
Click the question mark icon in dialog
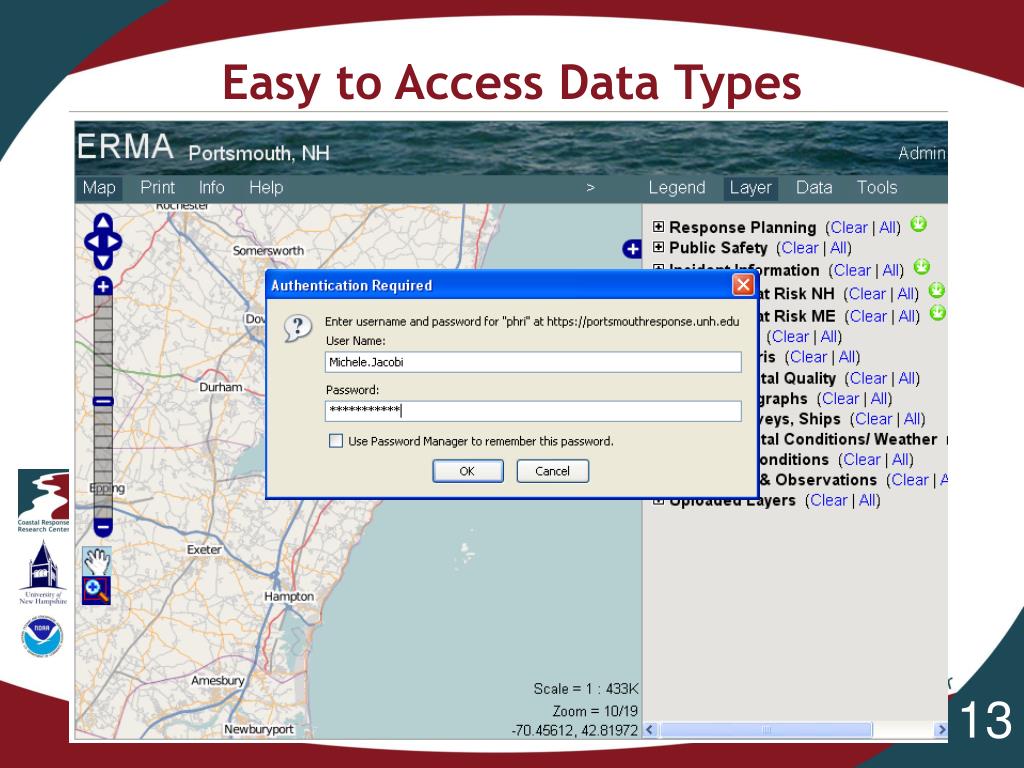click(x=297, y=328)
